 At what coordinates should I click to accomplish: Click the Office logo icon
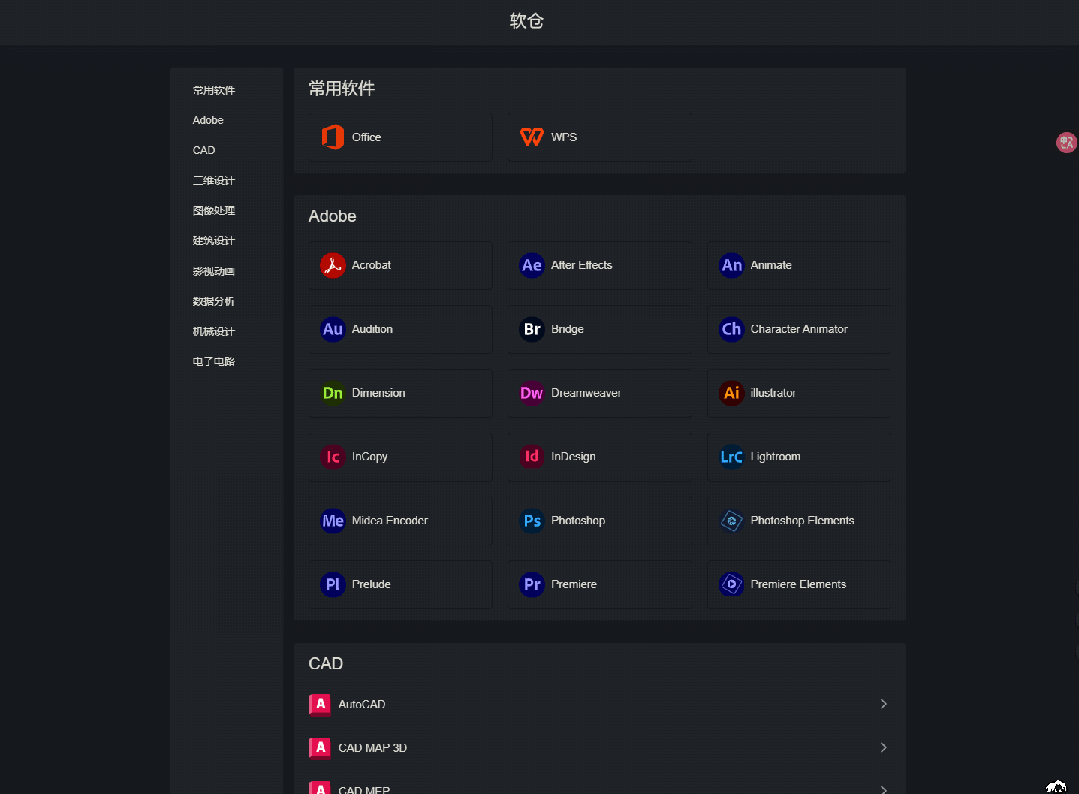tap(333, 137)
